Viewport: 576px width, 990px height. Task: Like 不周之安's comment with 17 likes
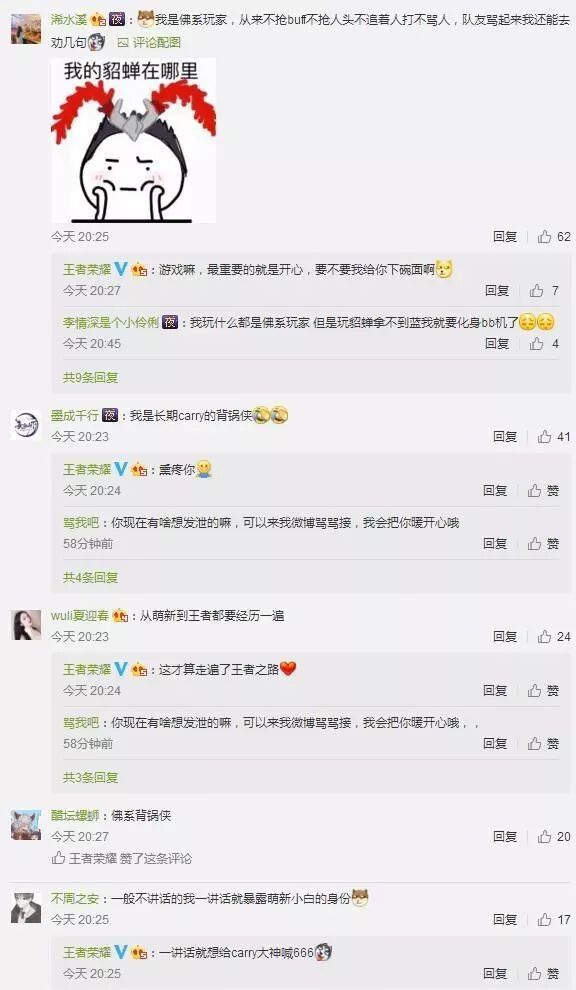pos(554,920)
